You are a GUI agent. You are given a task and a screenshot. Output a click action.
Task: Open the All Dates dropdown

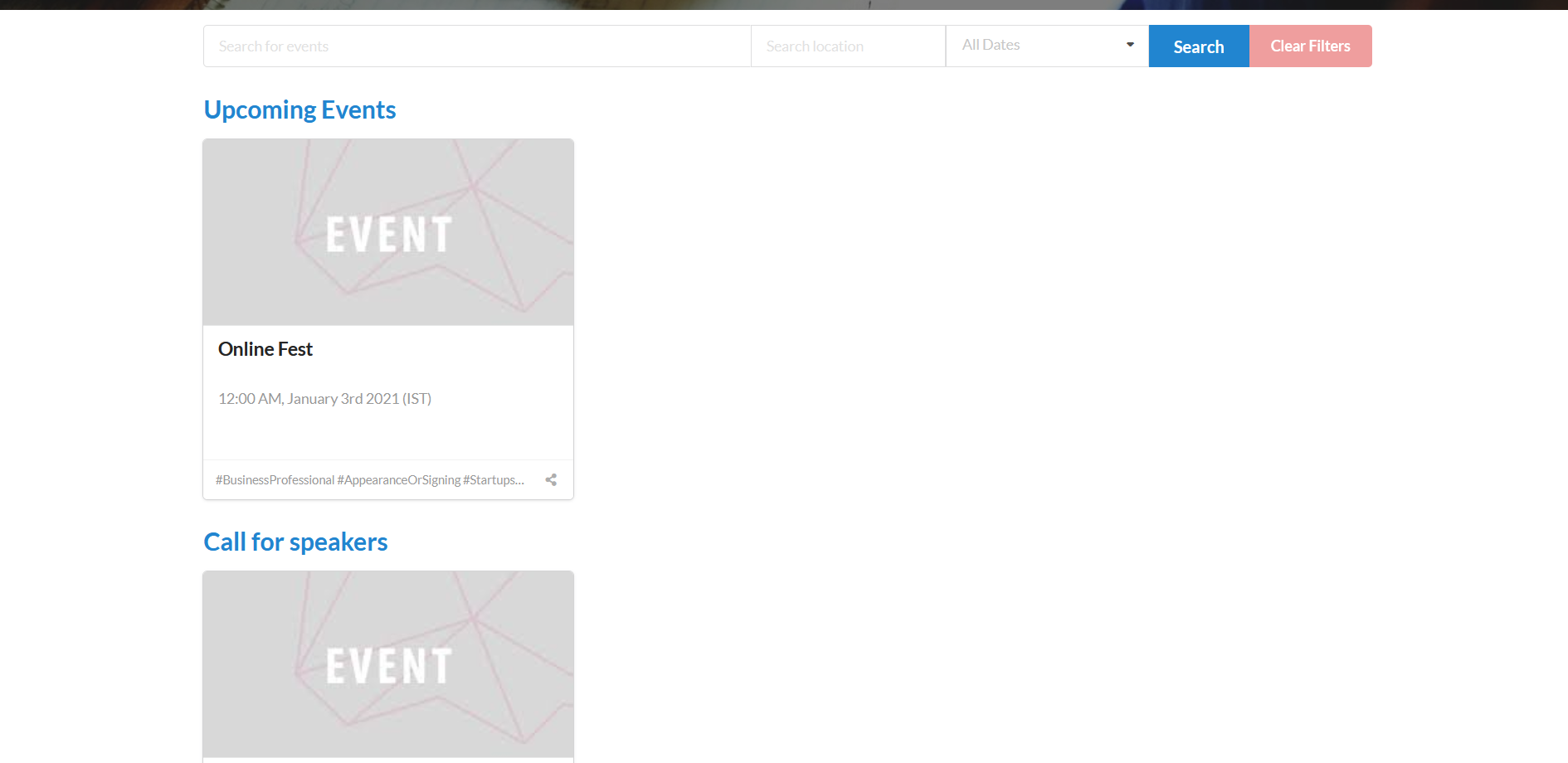coord(1047,46)
